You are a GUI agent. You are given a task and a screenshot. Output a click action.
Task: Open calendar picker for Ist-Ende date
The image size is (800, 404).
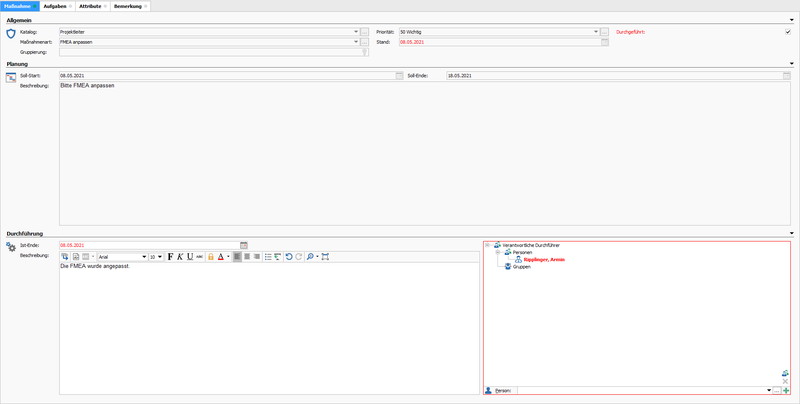(x=243, y=244)
